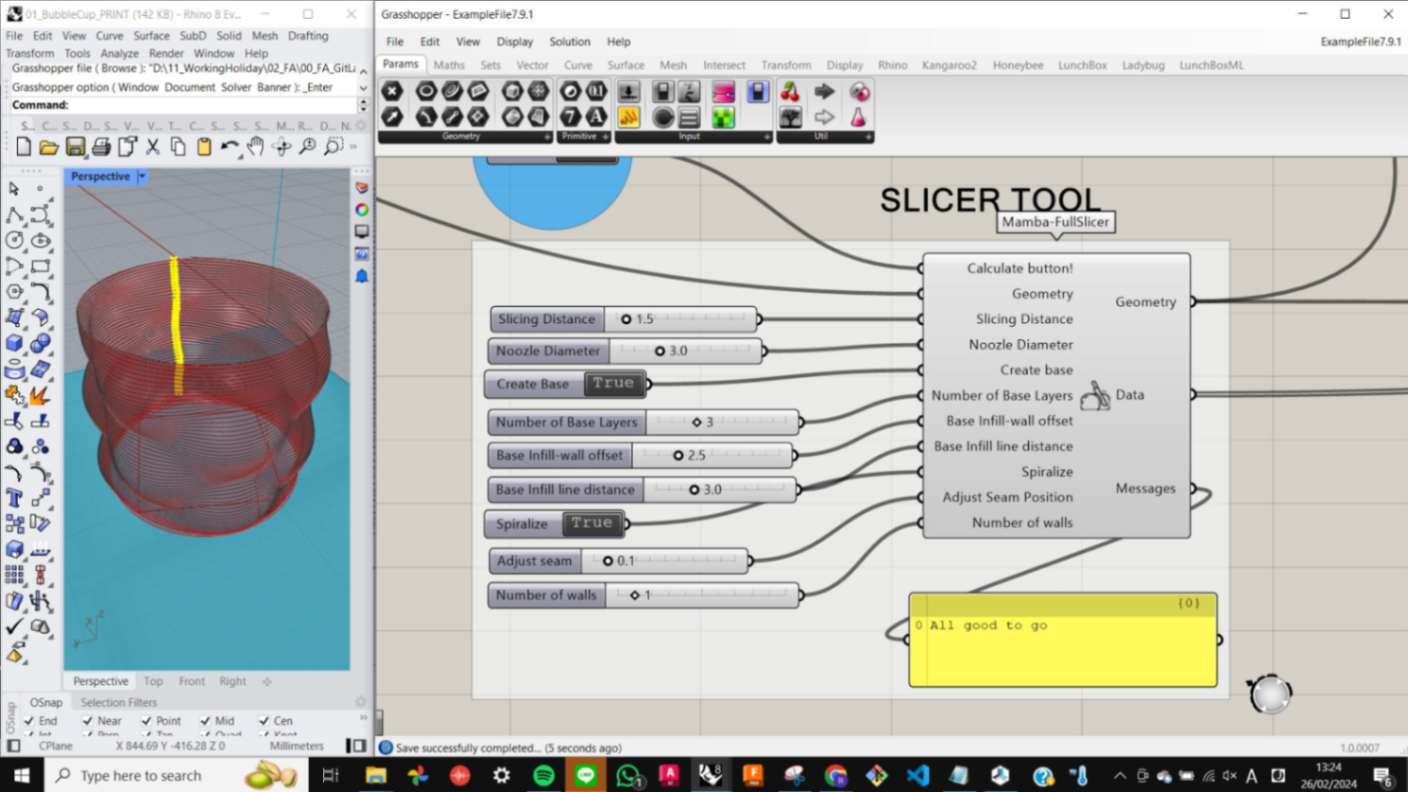Open the Rhino SubD menu
Screen dimensions: 1408x792
pyautogui.click(x=193, y=36)
